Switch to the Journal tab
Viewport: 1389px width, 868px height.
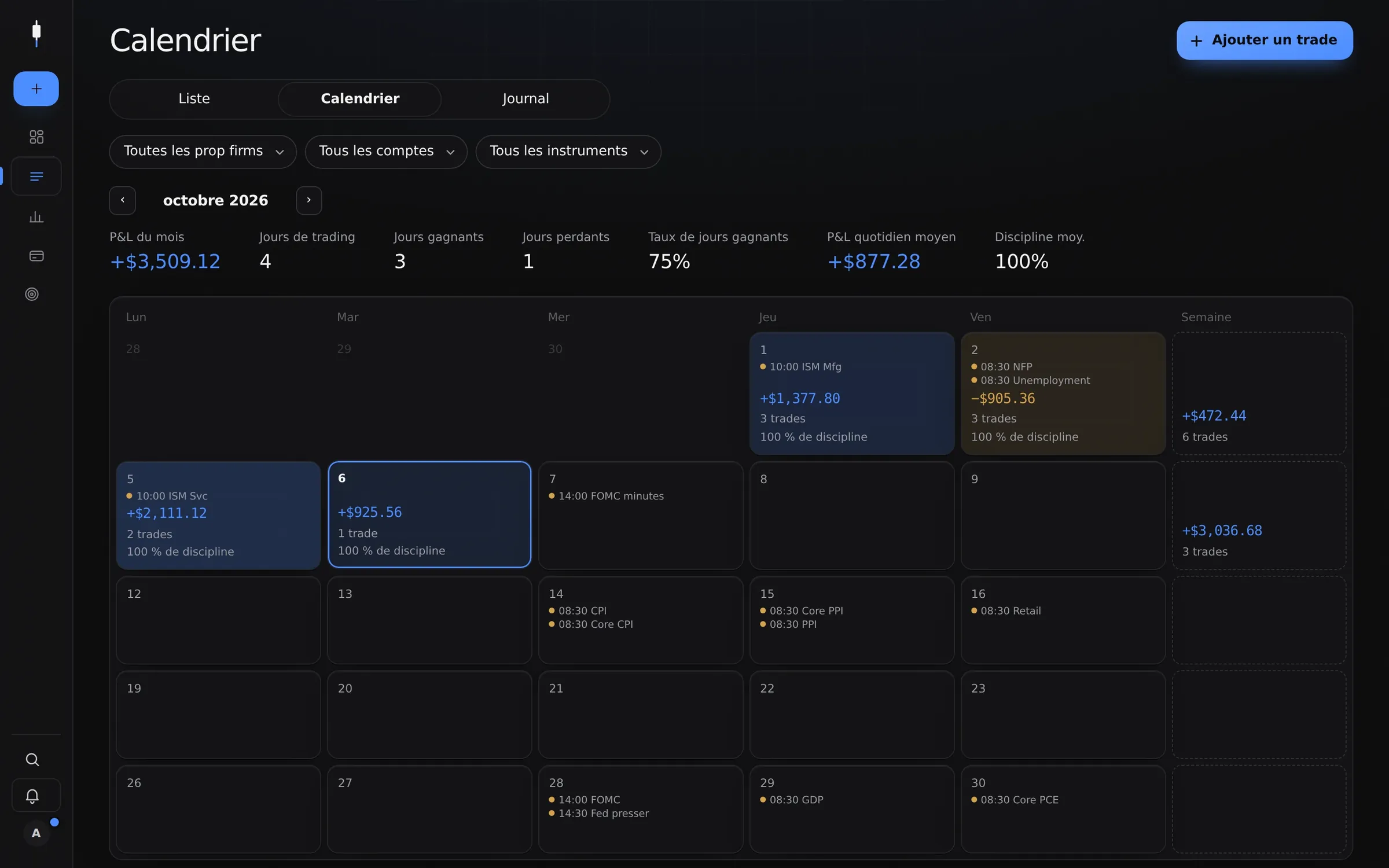click(x=526, y=99)
